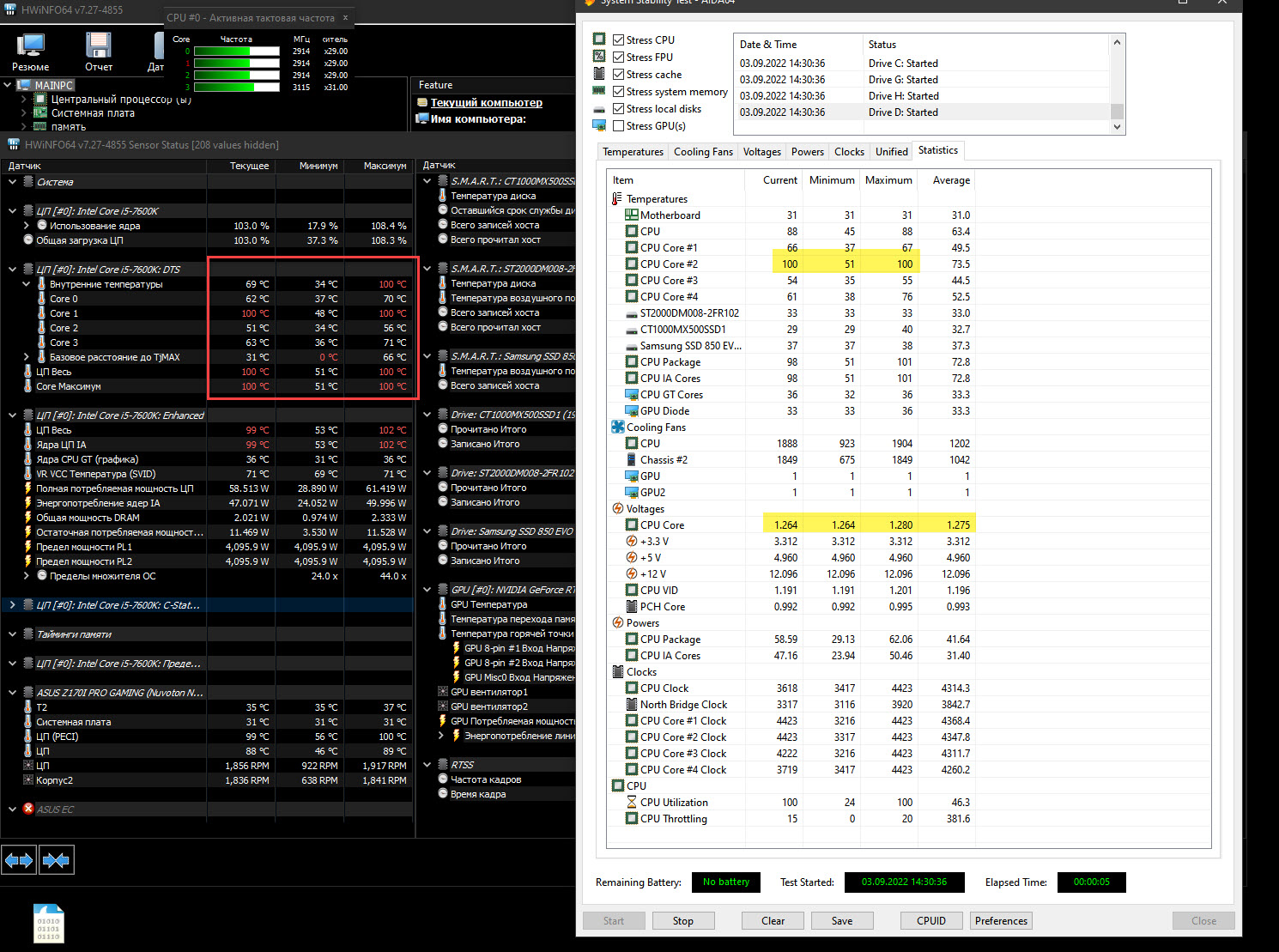Stop the stability test with the Stop button
Viewport: 1279px width, 952px height.
click(x=683, y=921)
